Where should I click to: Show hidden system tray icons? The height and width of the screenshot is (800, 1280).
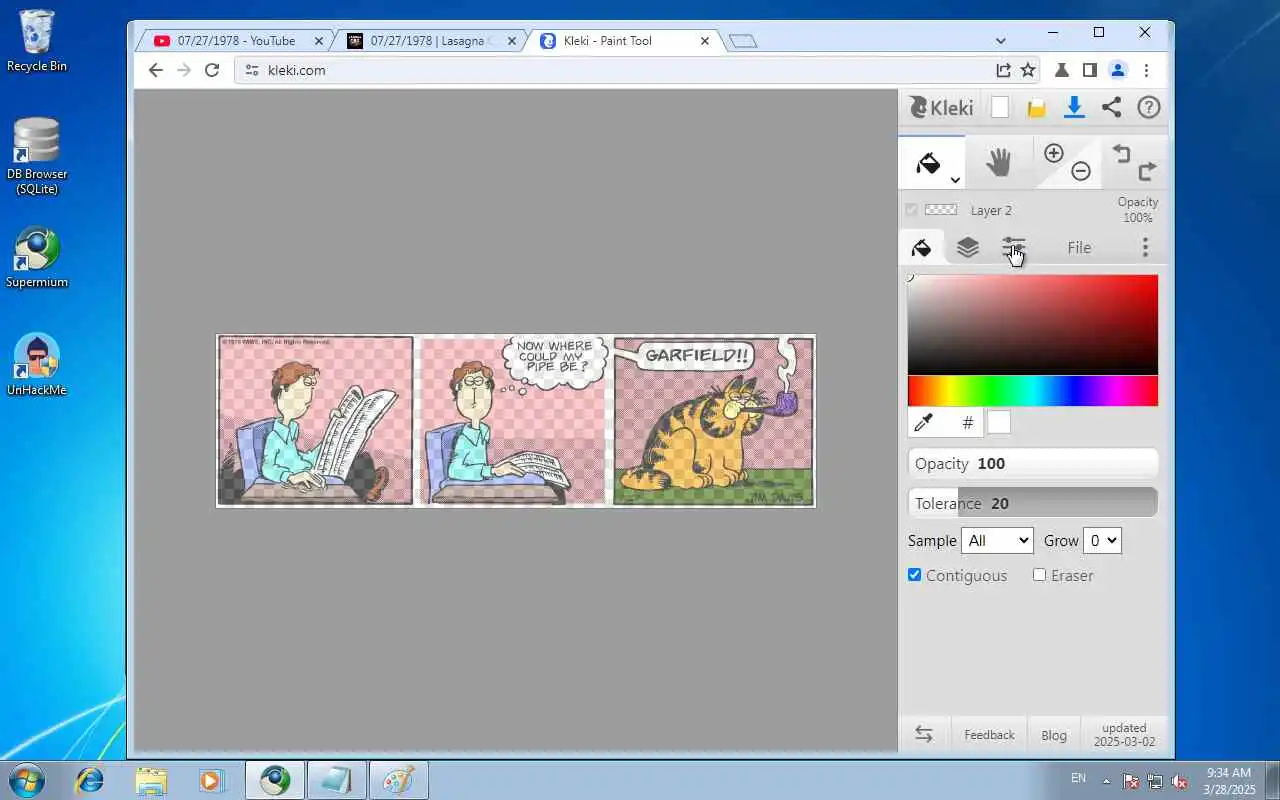(1106, 780)
